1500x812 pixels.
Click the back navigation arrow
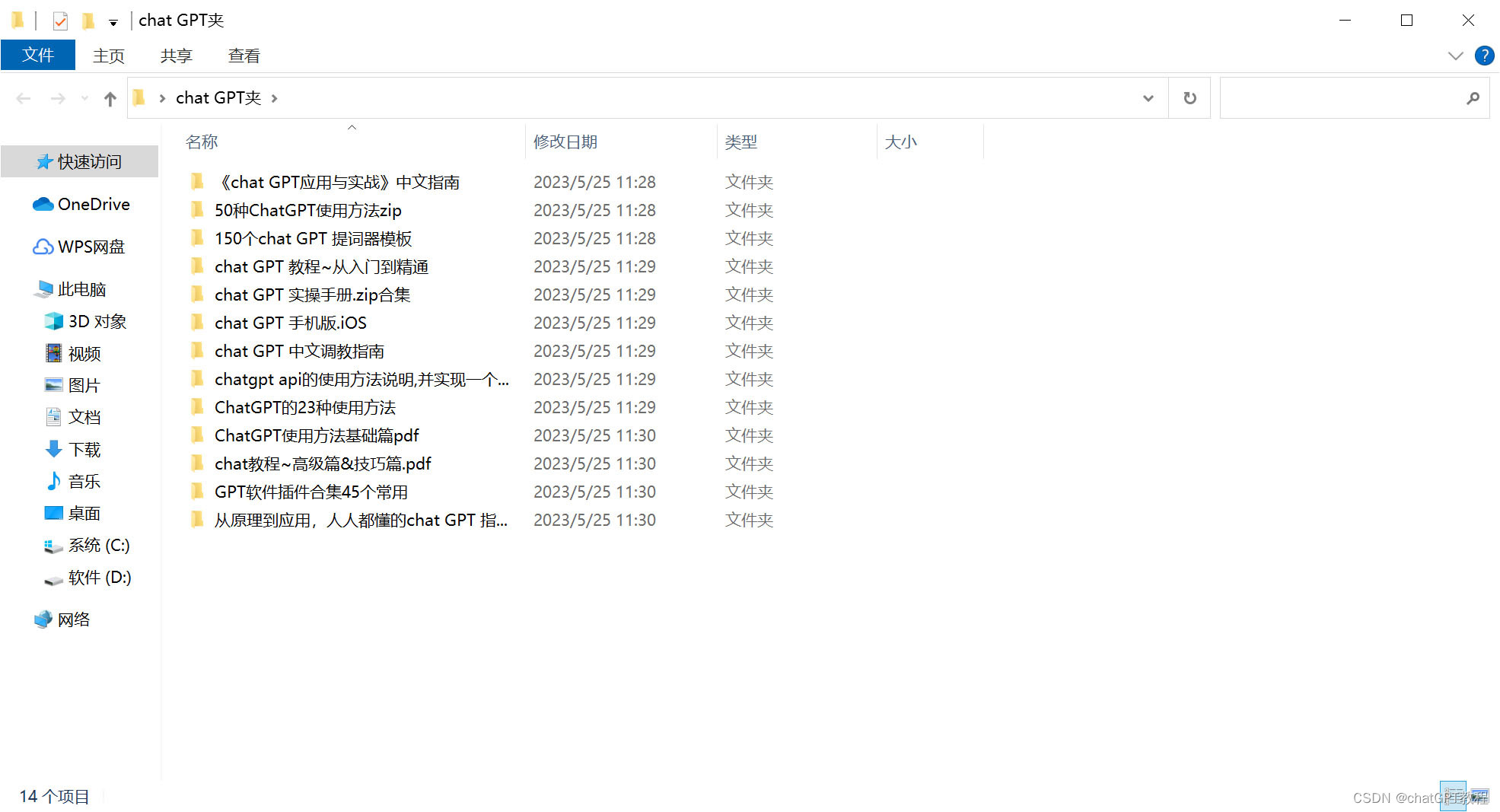click(x=24, y=98)
